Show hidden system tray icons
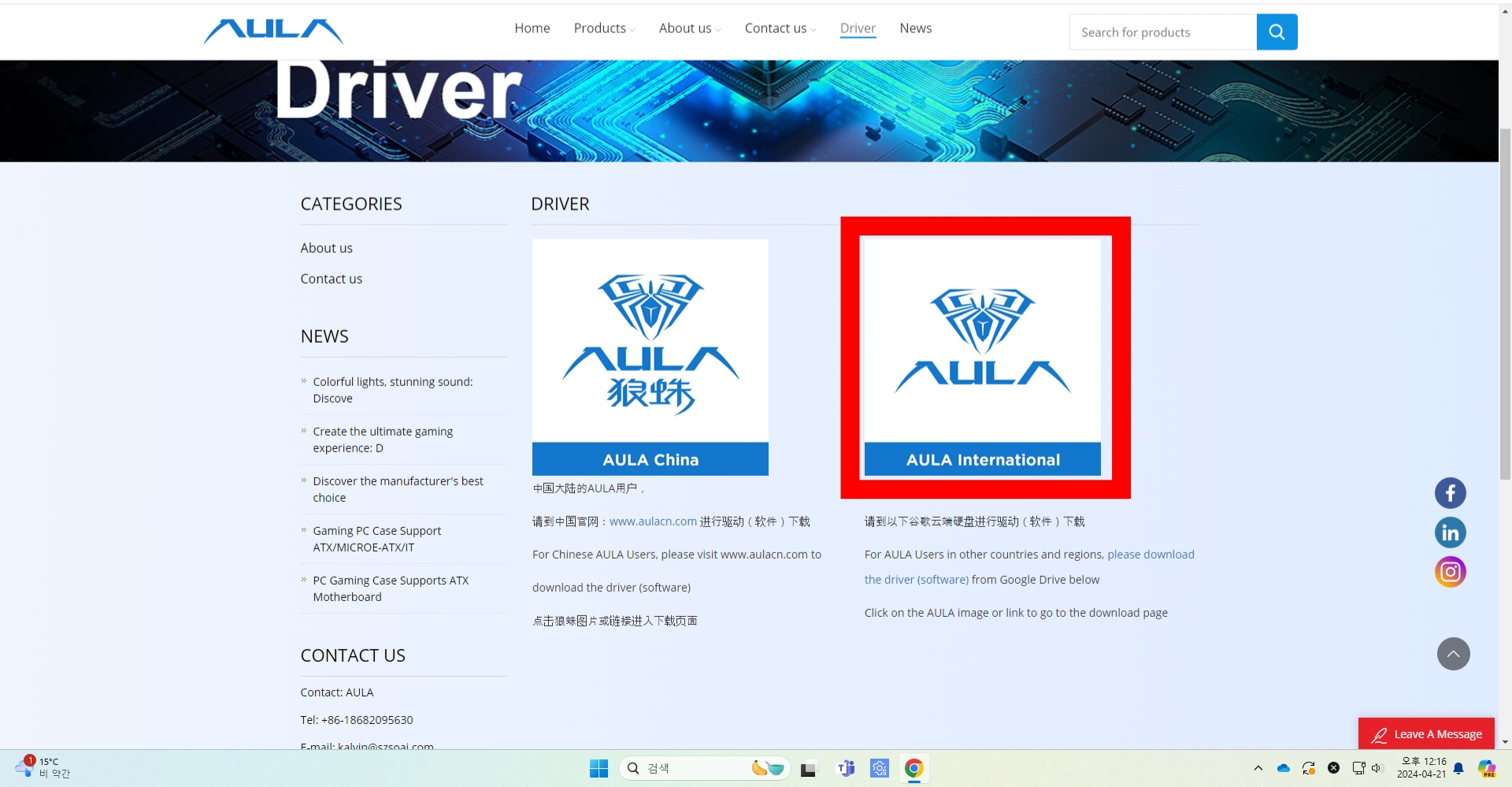Viewport: 1512px width, 787px height. pyautogui.click(x=1258, y=768)
